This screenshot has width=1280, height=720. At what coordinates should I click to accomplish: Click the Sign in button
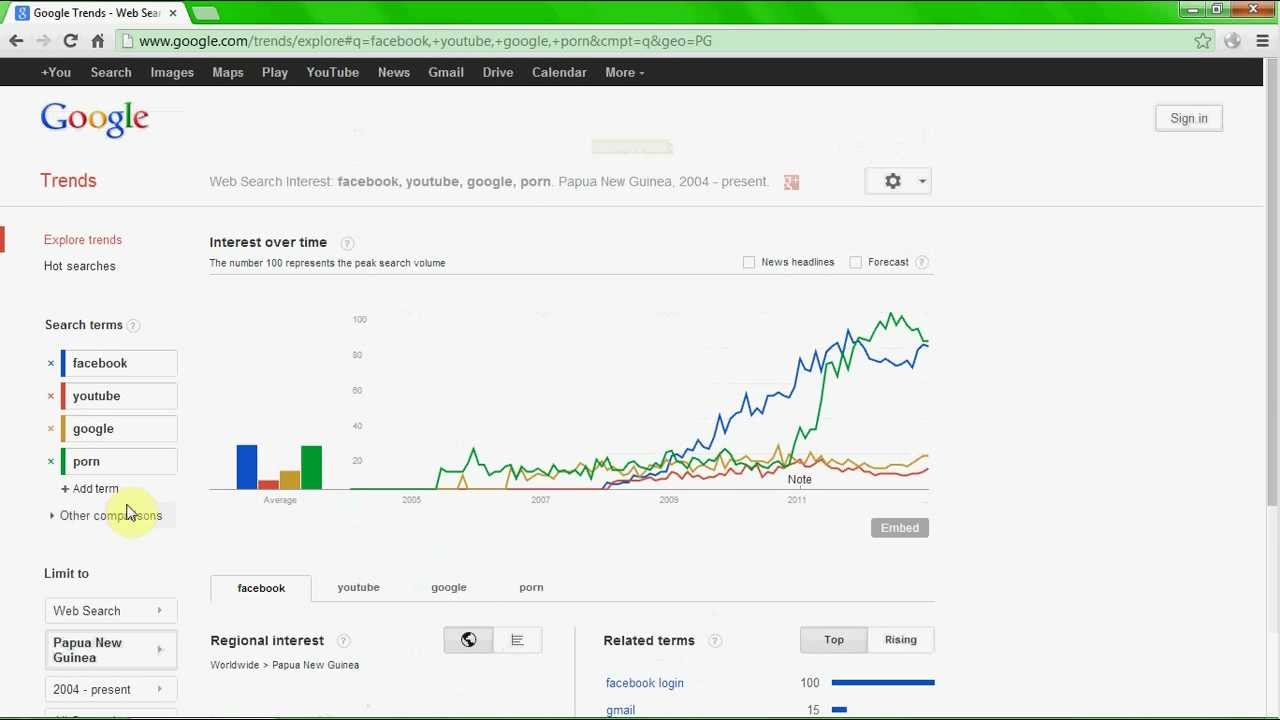click(x=1189, y=118)
